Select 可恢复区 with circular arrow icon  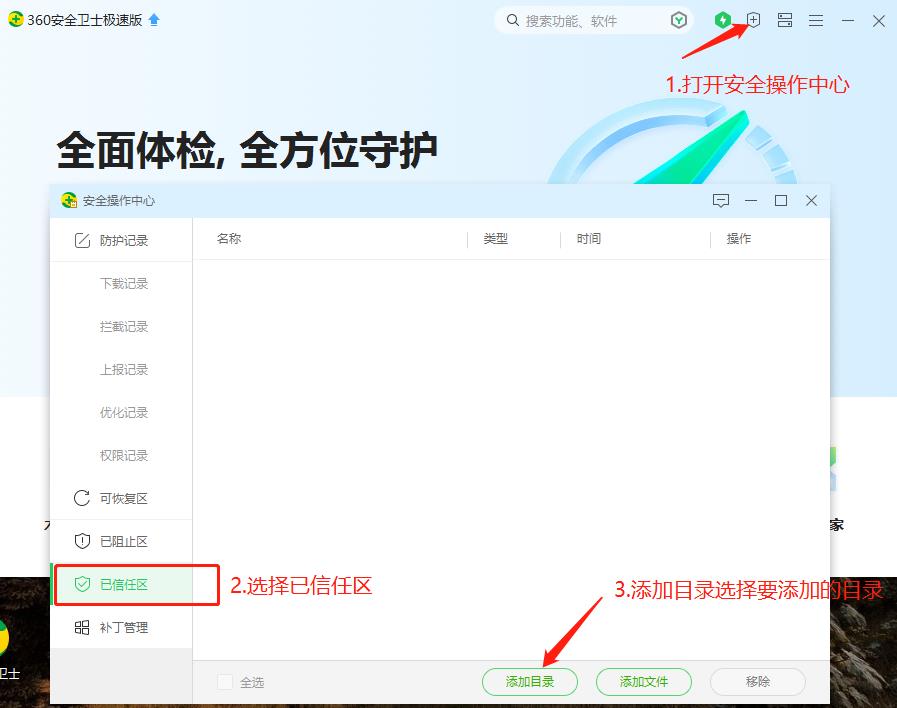120,498
